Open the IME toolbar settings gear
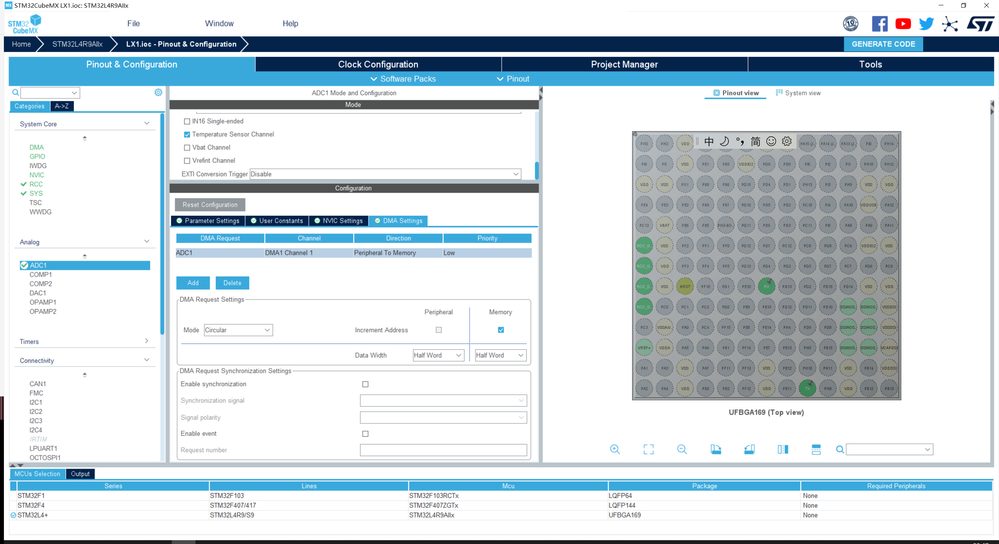This screenshot has height=544, width=999. pyautogui.click(x=787, y=141)
